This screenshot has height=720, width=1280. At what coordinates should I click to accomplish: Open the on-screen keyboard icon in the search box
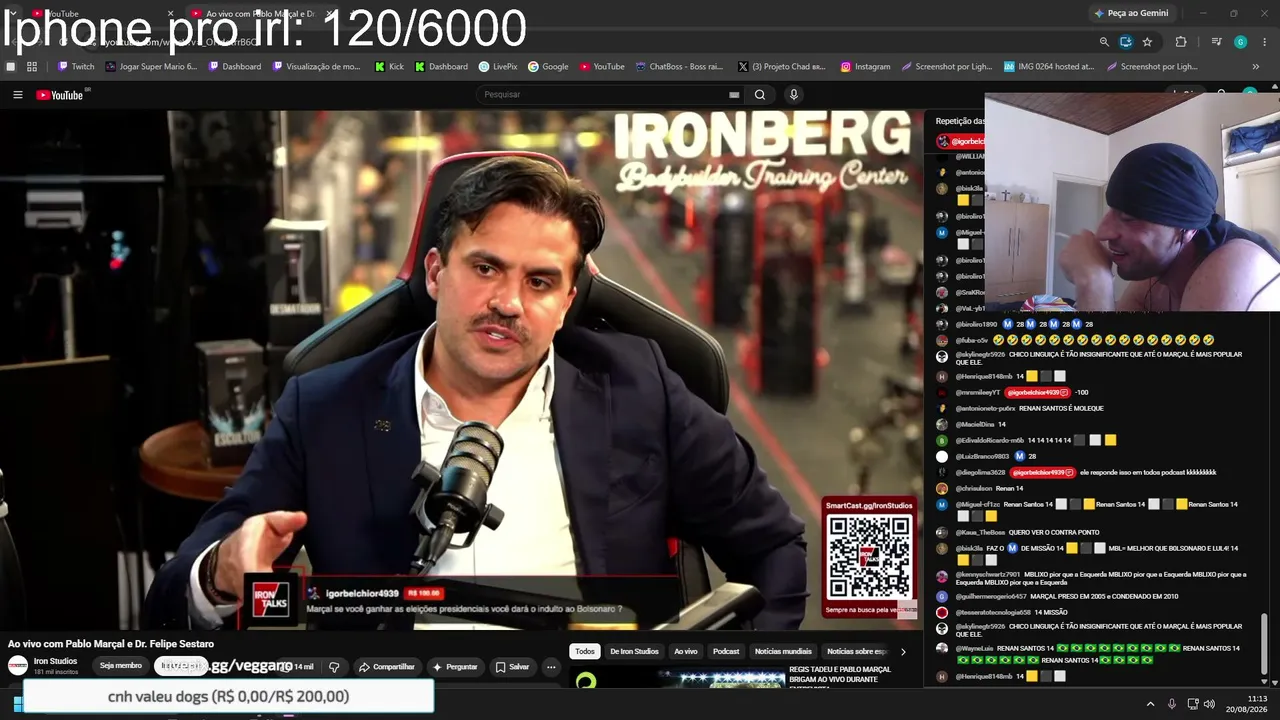[734, 95]
